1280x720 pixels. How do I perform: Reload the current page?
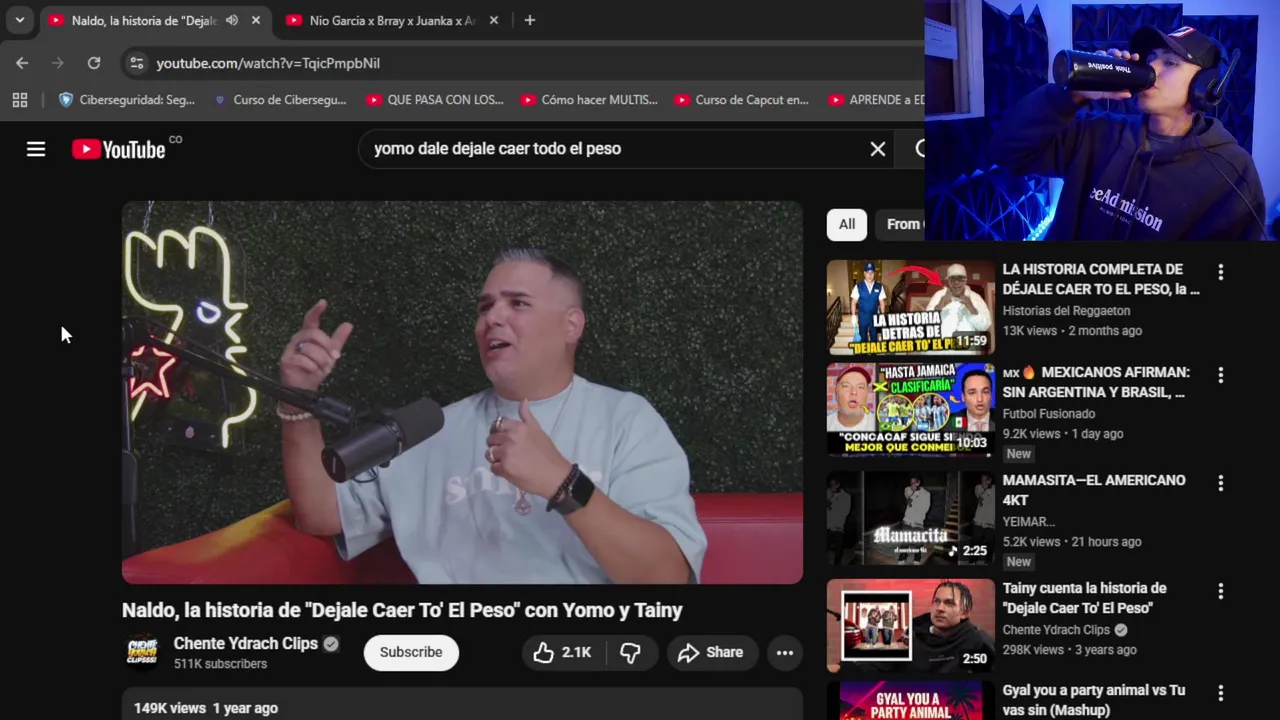point(94,63)
